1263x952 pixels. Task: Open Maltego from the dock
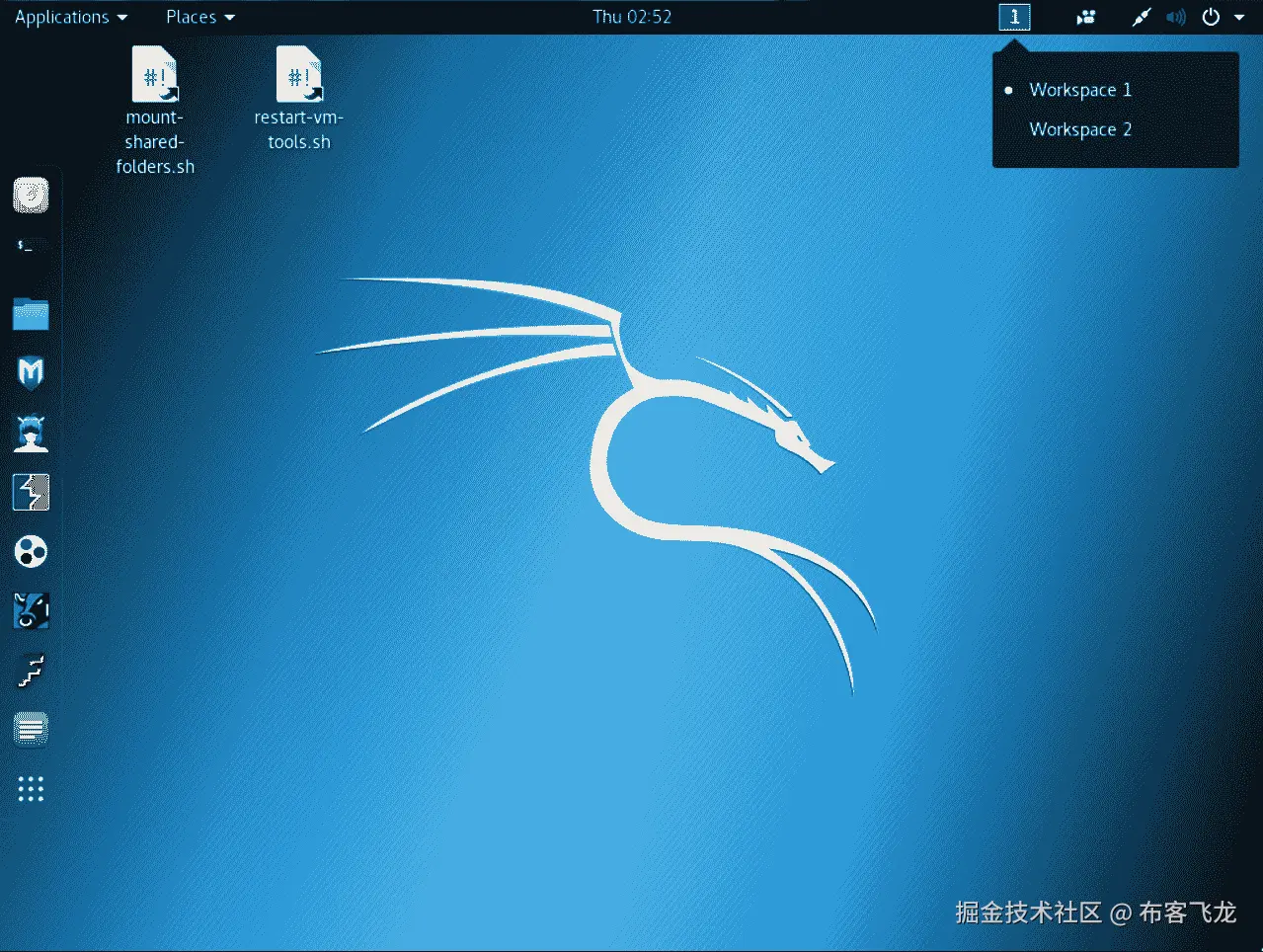tap(31, 551)
